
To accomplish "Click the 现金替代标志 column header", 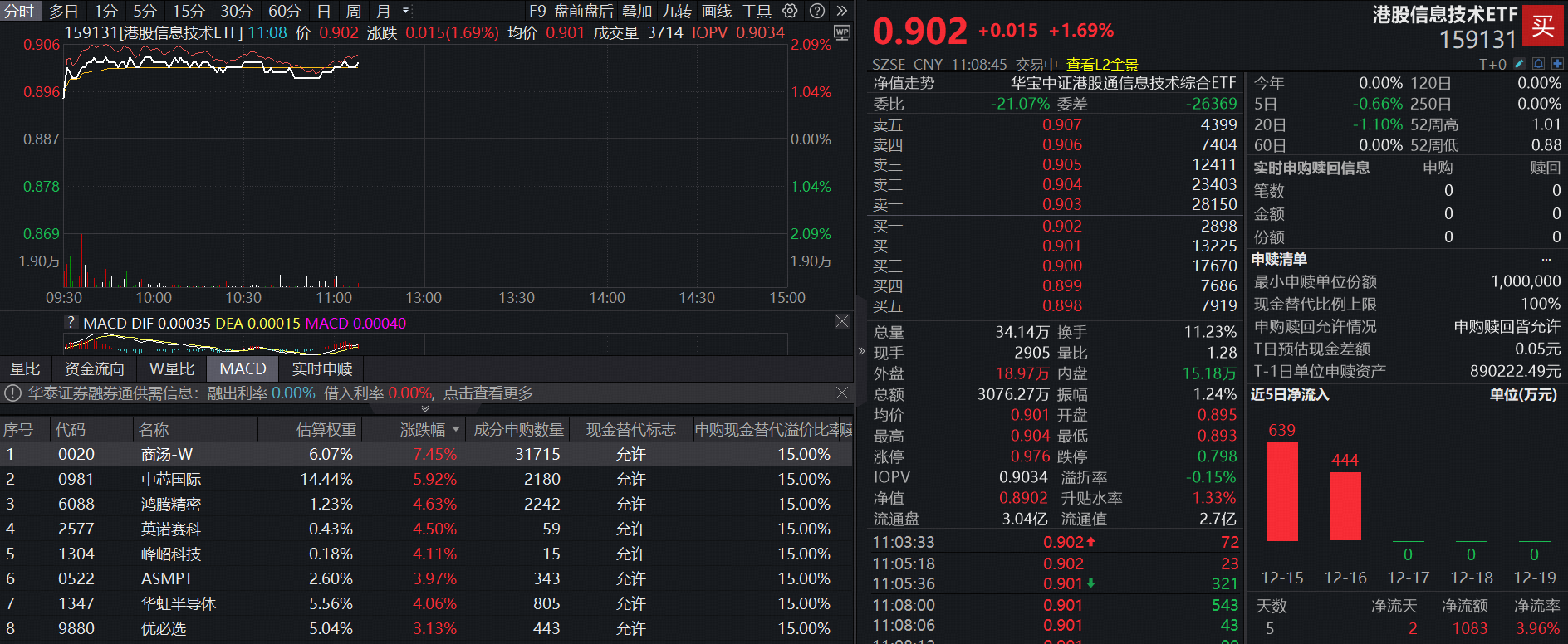I will pos(631,429).
